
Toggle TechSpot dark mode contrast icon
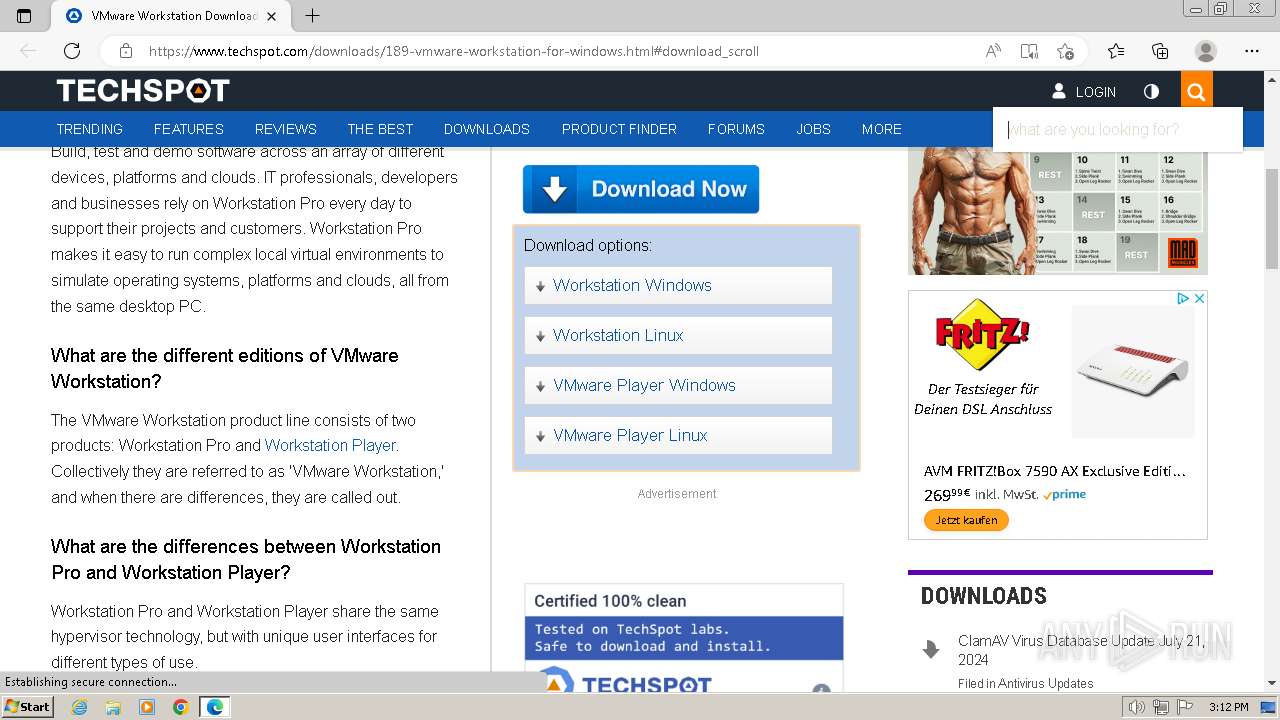click(1151, 92)
